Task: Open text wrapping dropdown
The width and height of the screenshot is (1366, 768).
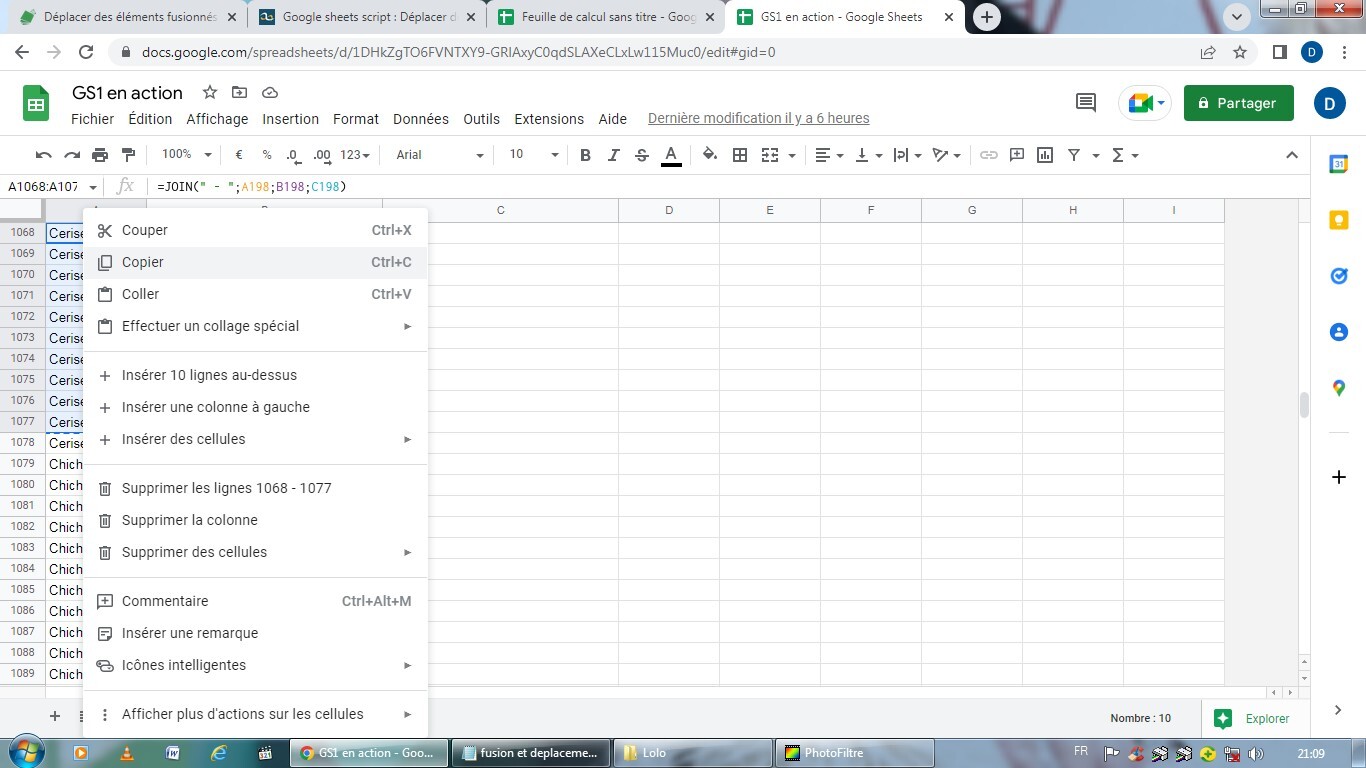Action: (907, 155)
